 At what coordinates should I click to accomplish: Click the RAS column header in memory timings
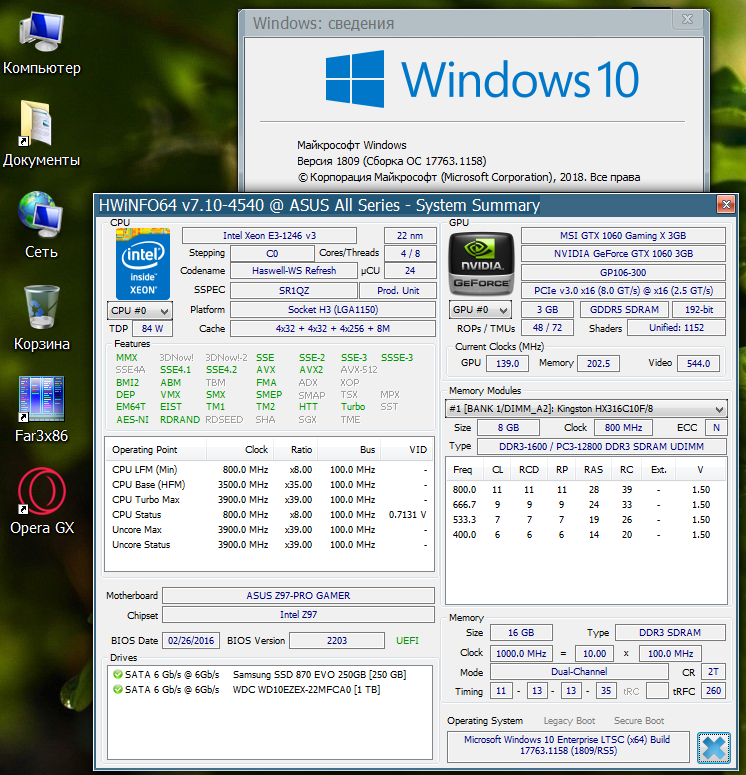[x=593, y=470]
